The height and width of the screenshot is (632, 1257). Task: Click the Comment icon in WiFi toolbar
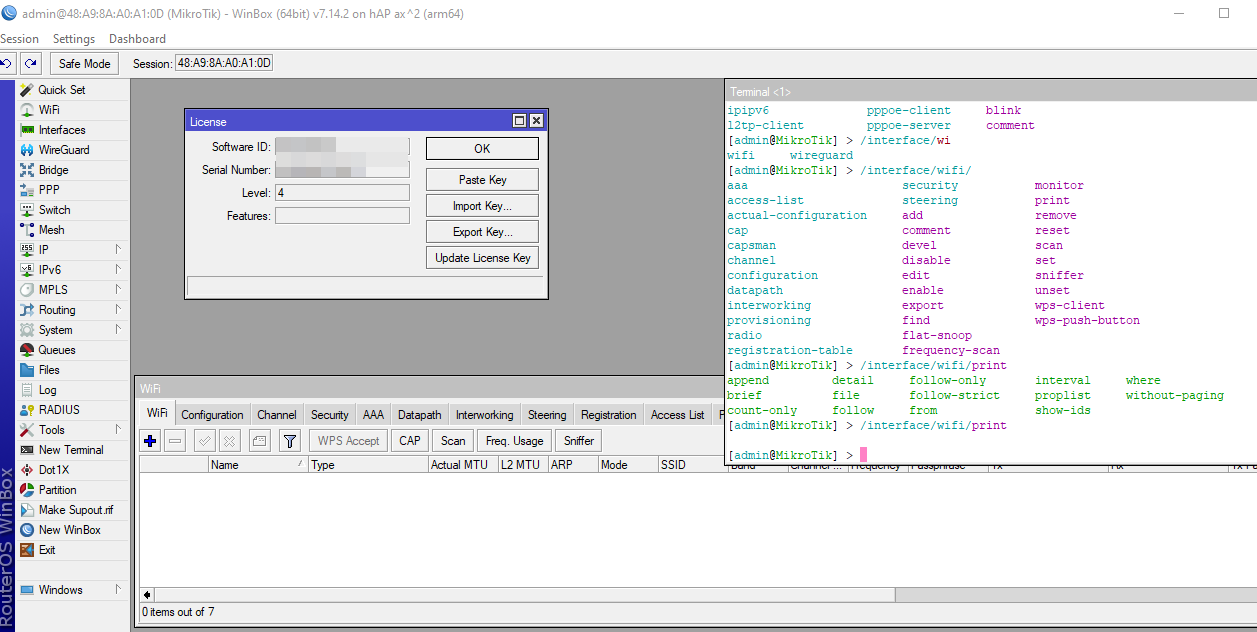(260, 441)
